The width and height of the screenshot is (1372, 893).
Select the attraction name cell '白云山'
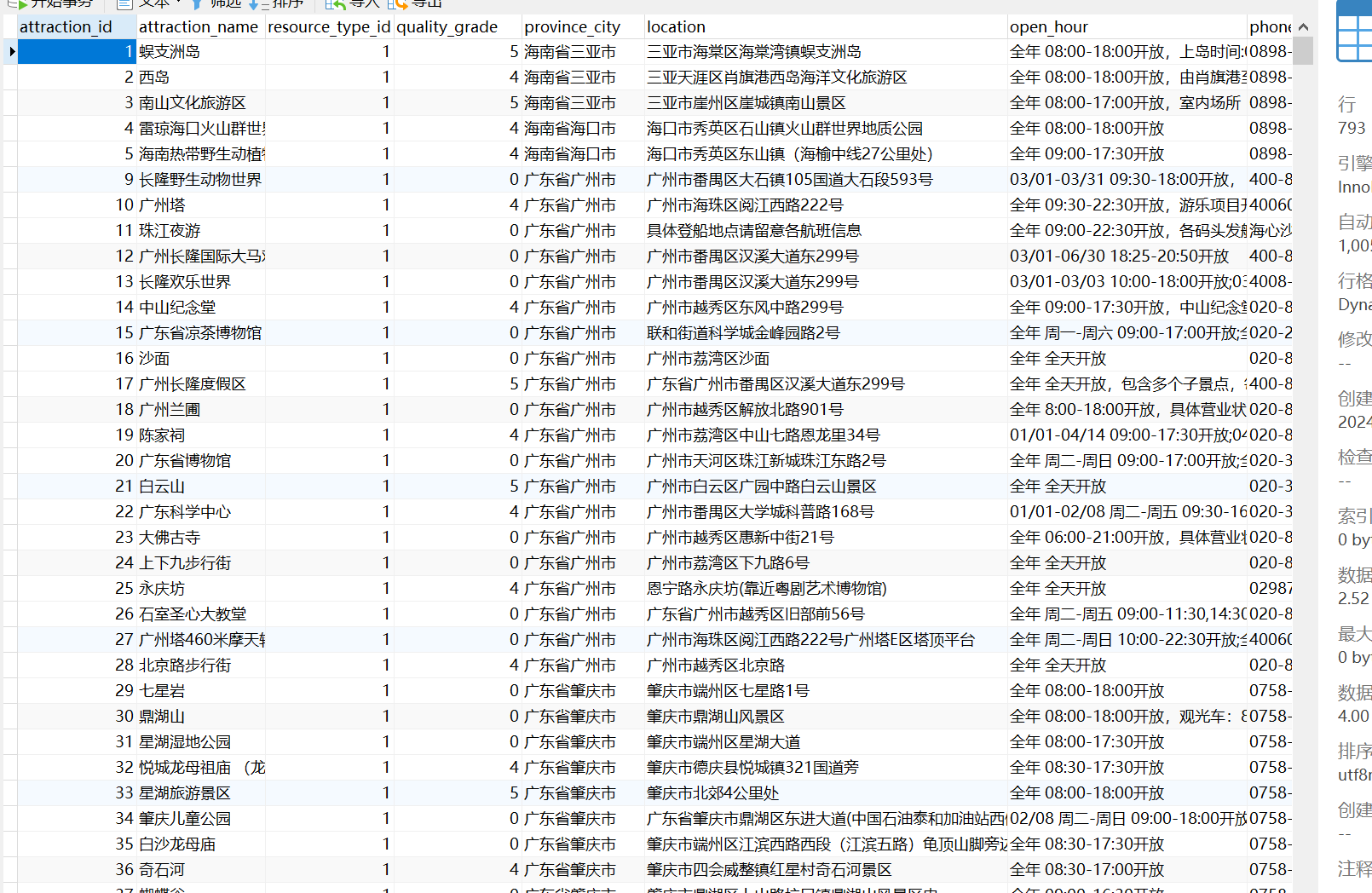(x=200, y=487)
